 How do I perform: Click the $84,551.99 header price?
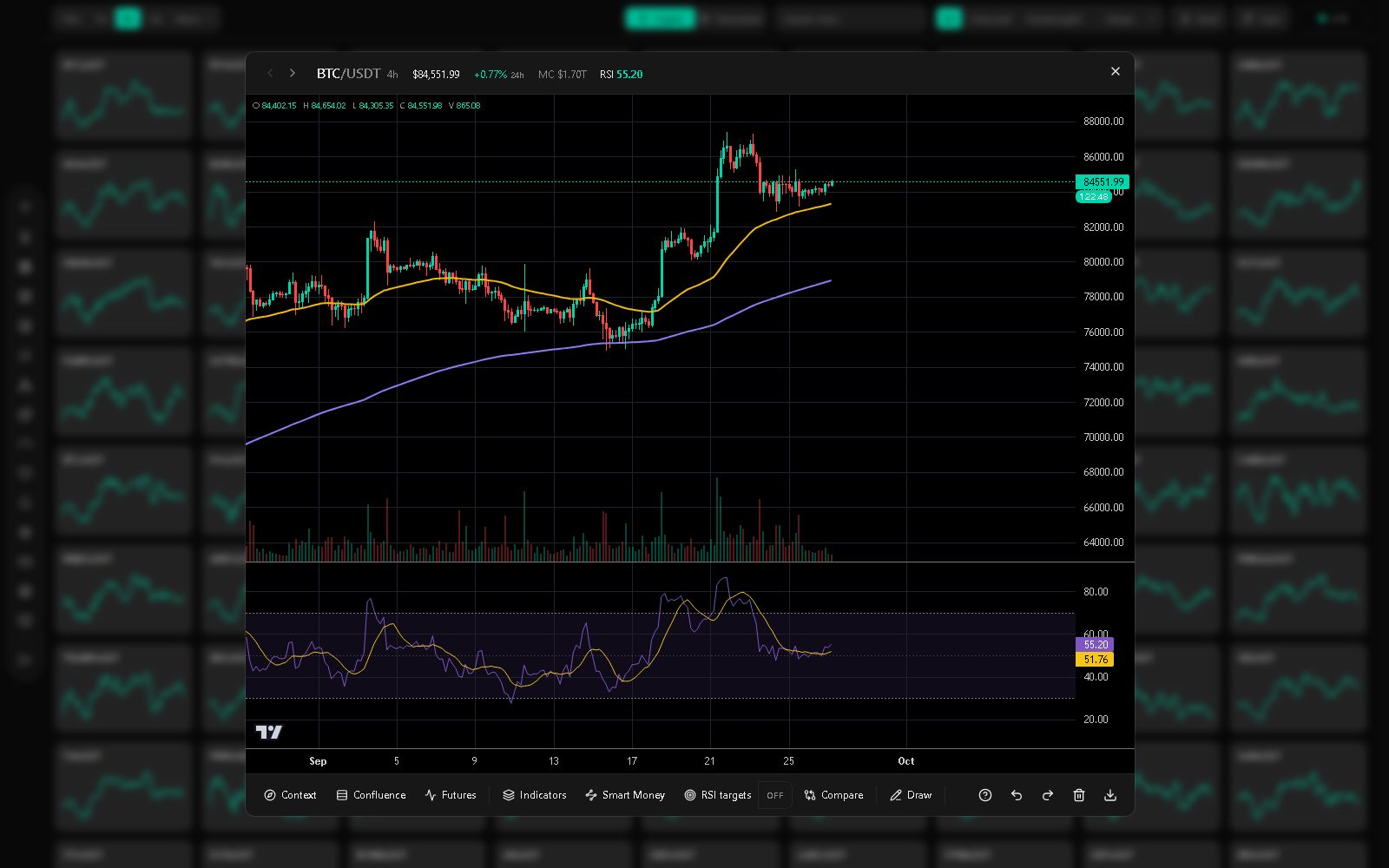pos(436,75)
